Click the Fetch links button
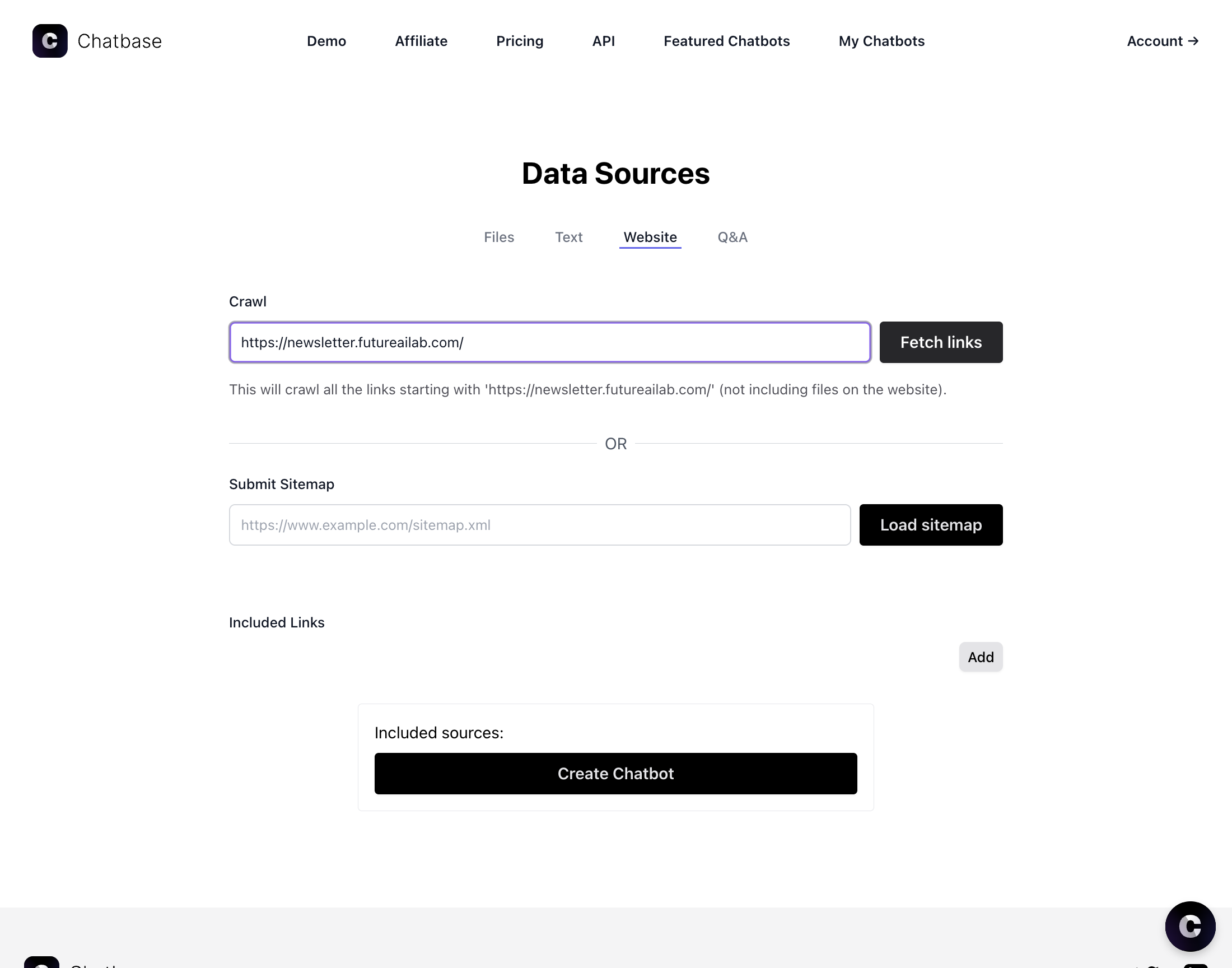Image resolution: width=1232 pixels, height=968 pixels. coord(940,342)
